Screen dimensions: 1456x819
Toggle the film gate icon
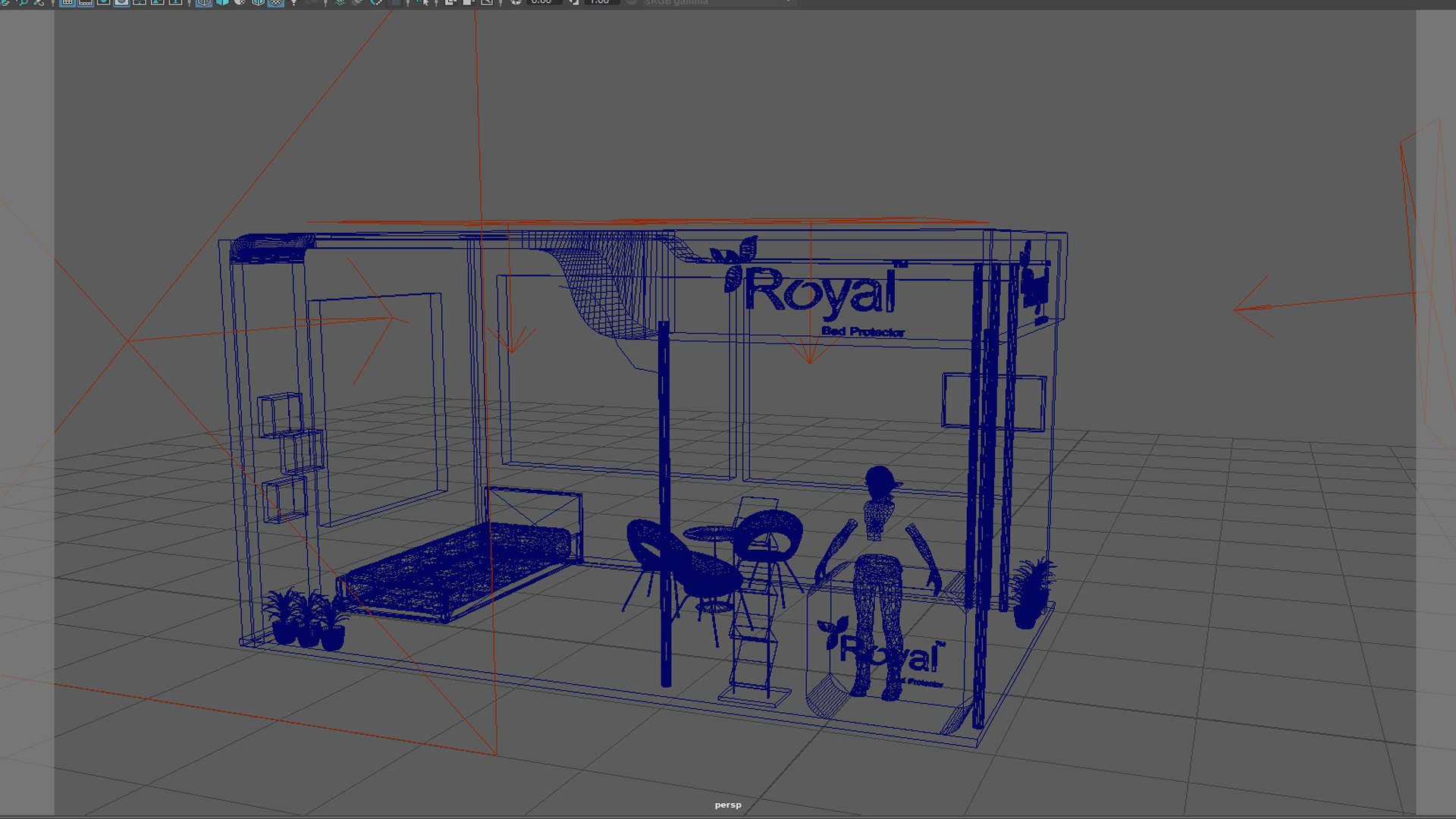pyautogui.click(x=85, y=2)
